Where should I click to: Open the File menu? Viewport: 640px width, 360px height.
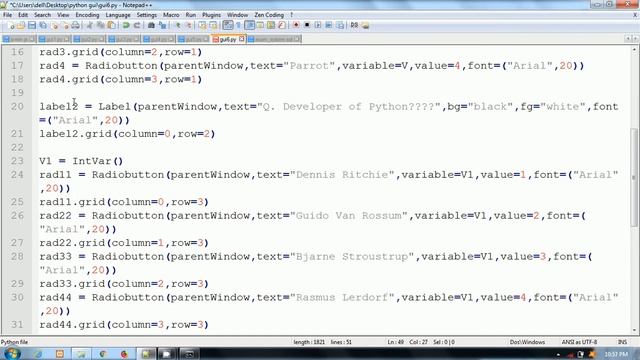[7, 15]
